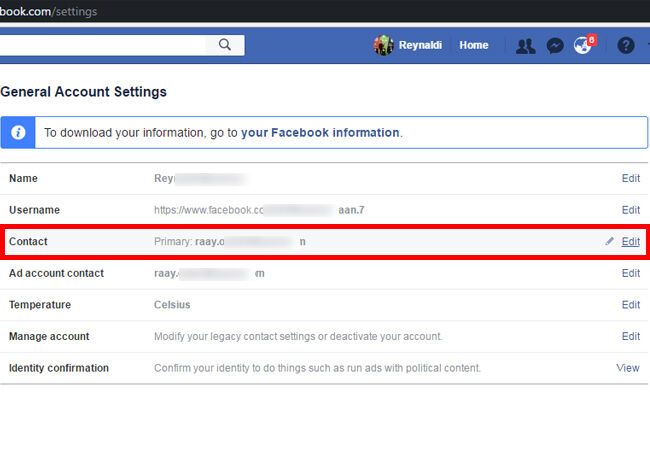
Task: Open the notifications globe icon
Action: (x=583, y=45)
